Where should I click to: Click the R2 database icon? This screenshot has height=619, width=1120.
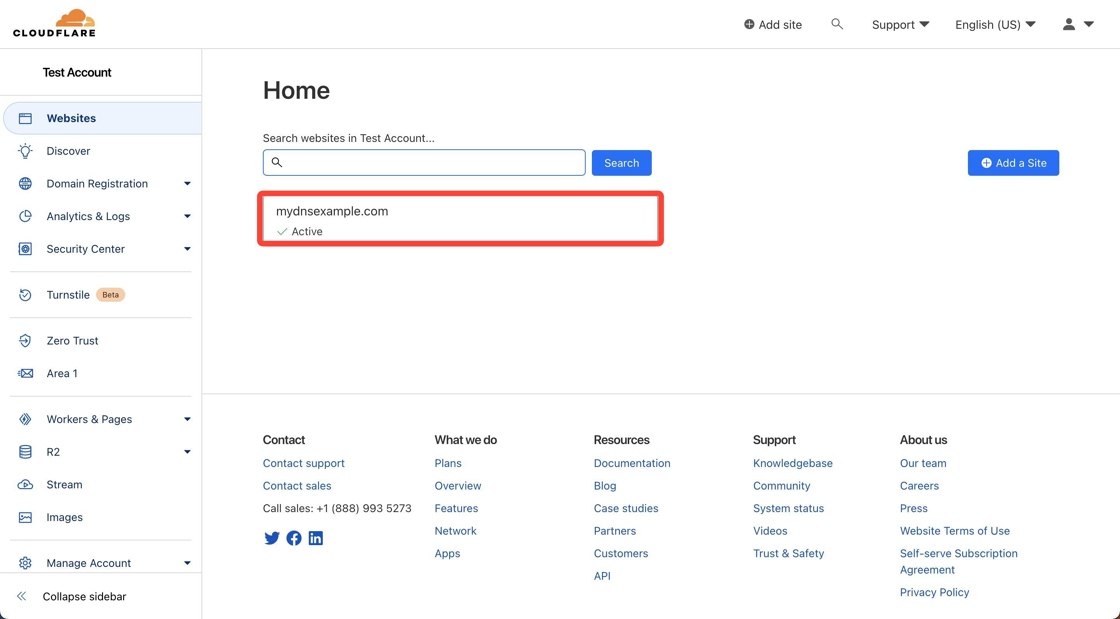(x=25, y=452)
